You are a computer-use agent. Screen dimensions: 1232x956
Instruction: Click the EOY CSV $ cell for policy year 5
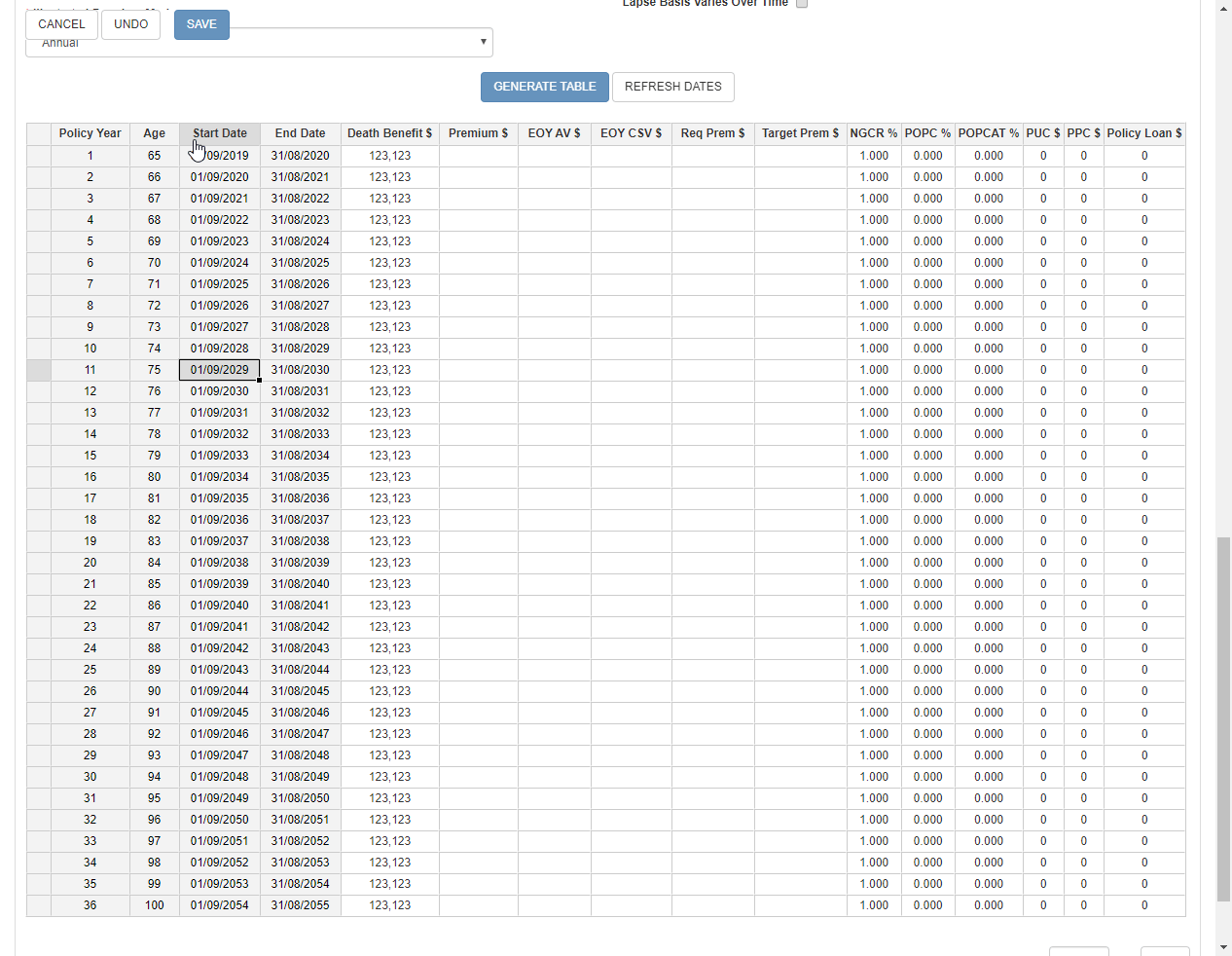631,241
